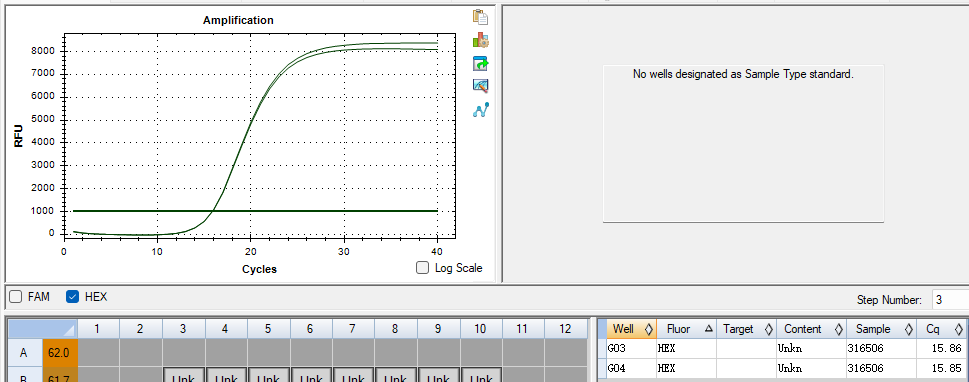Select plate column 7 header
The height and width of the screenshot is (382, 969).
[352, 329]
